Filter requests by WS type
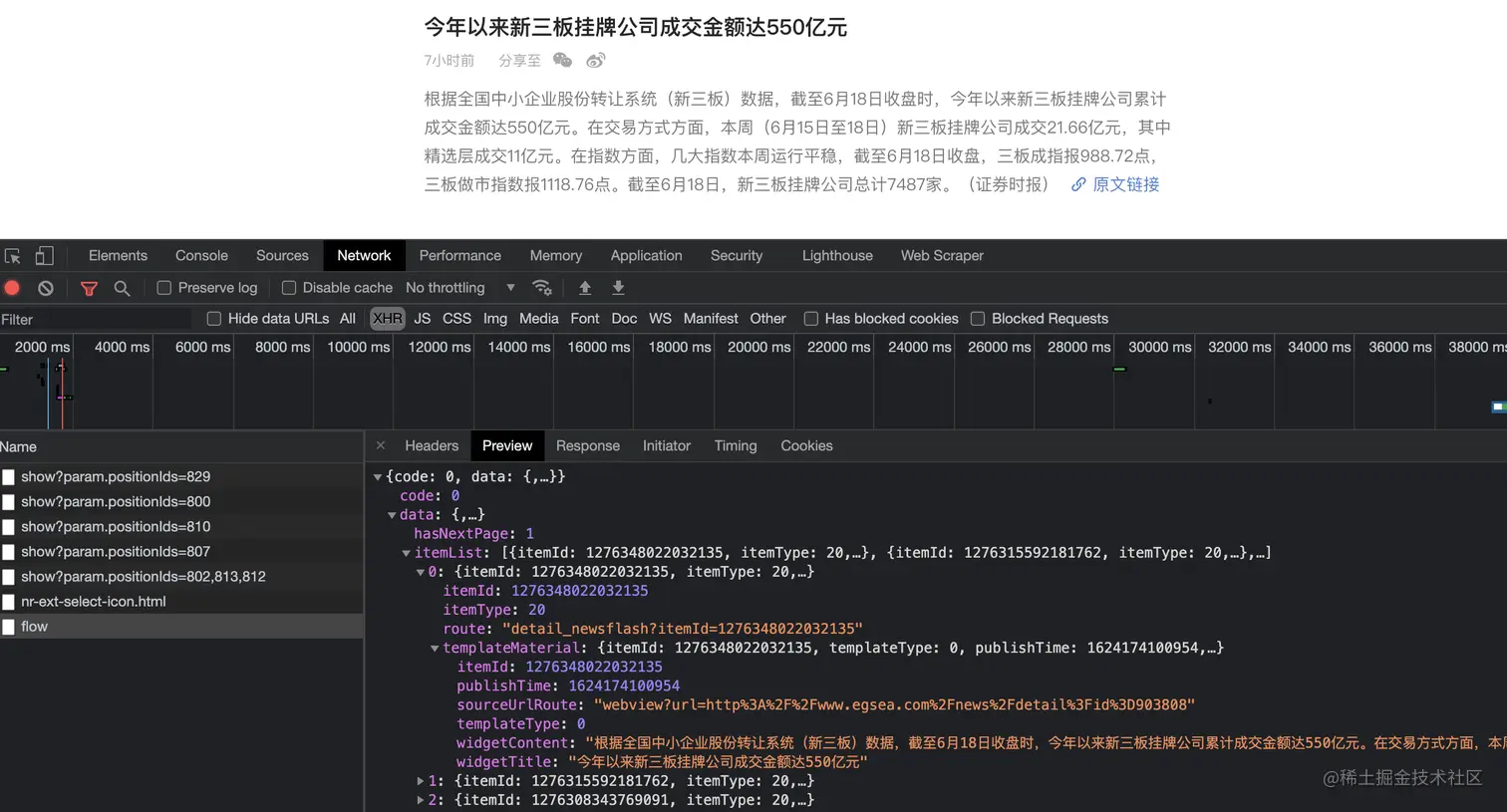 (660, 319)
